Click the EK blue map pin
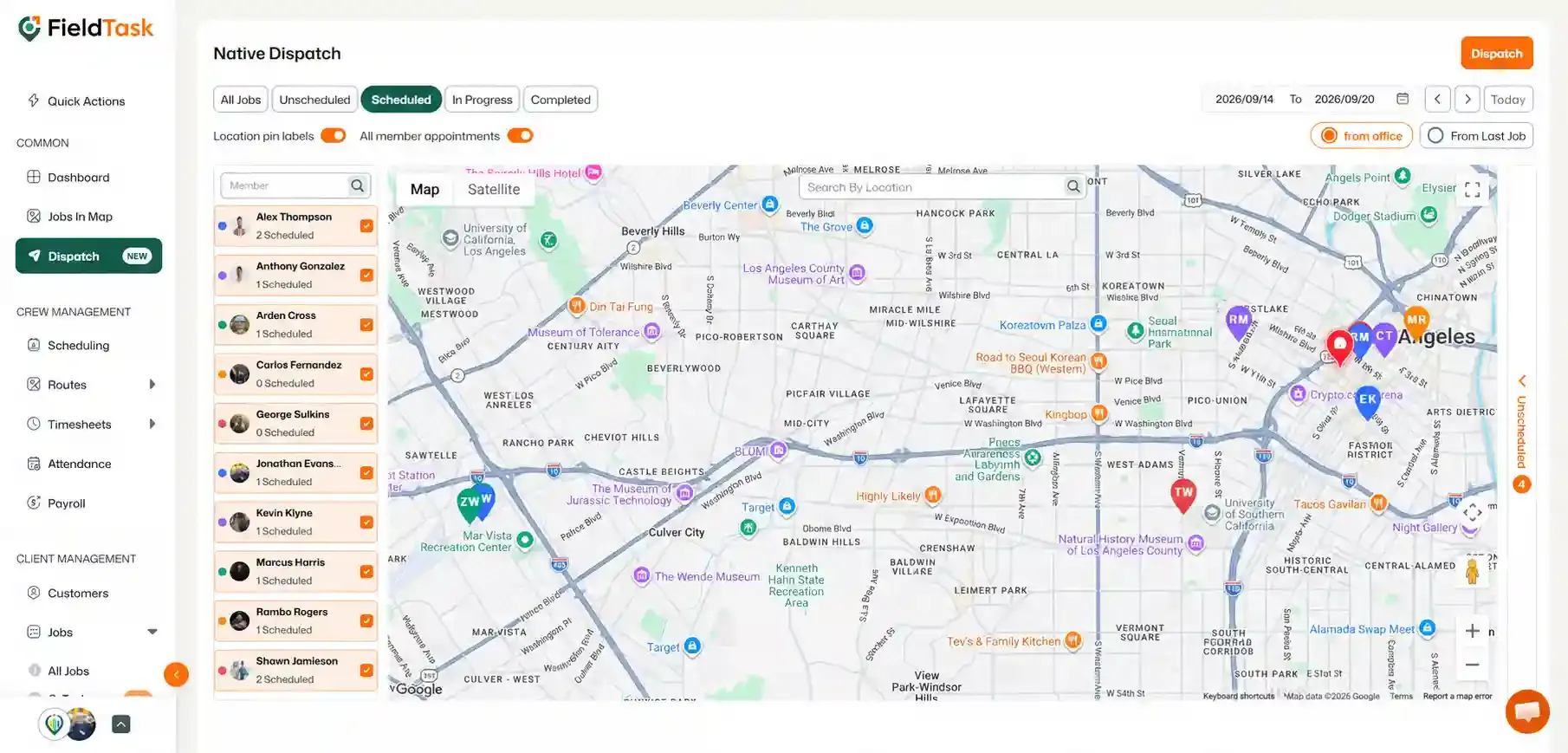1568x753 pixels. [x=1368, y=402]
